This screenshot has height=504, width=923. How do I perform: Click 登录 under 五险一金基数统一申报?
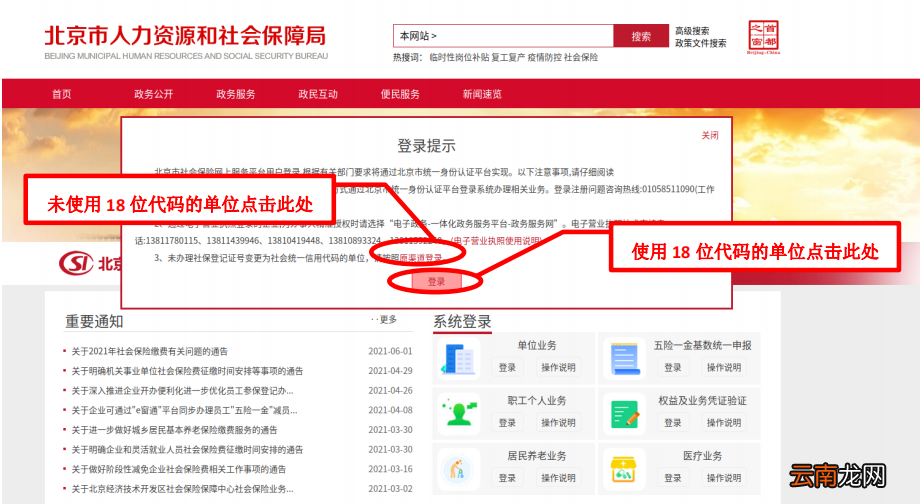click(673, 367)
